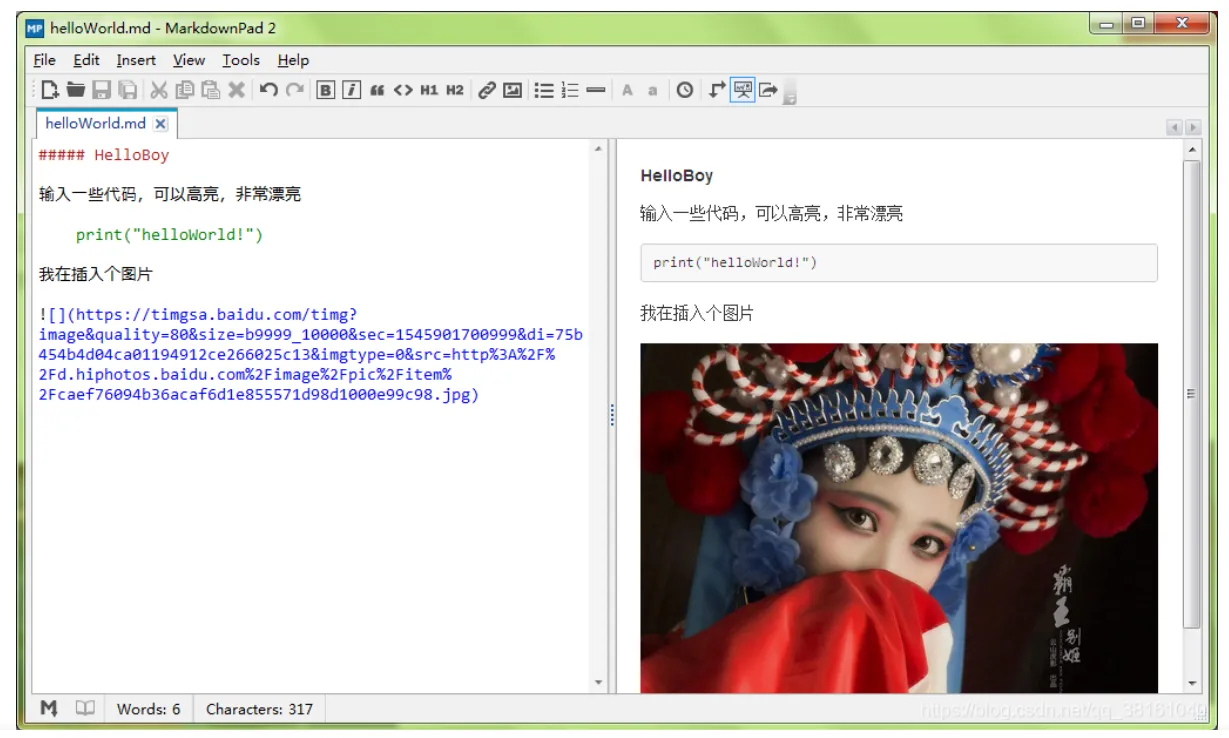The width and height of the screenshot is (1229, 738).
Task: Create an ordered numbered list
Action: [570, 90]
